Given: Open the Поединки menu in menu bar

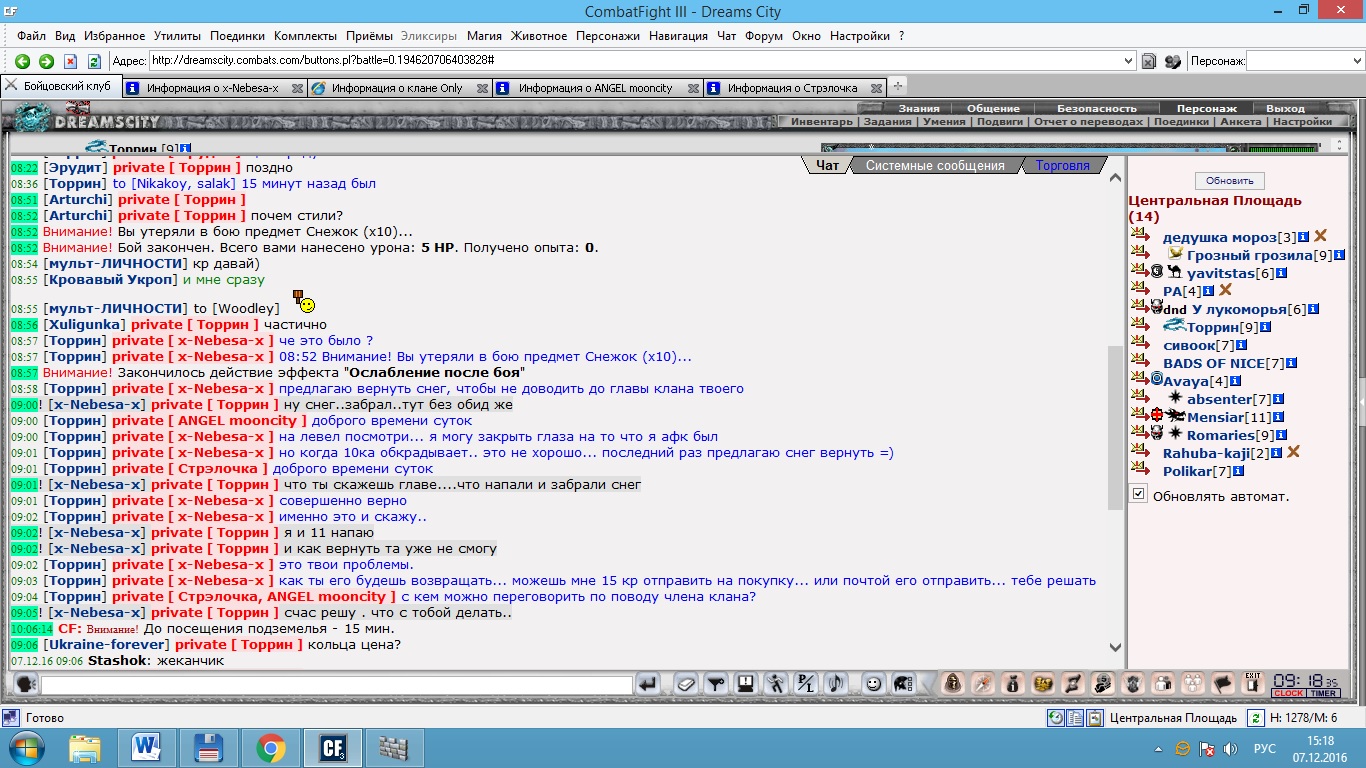Looking at the screenshot, I should [237, 35].
